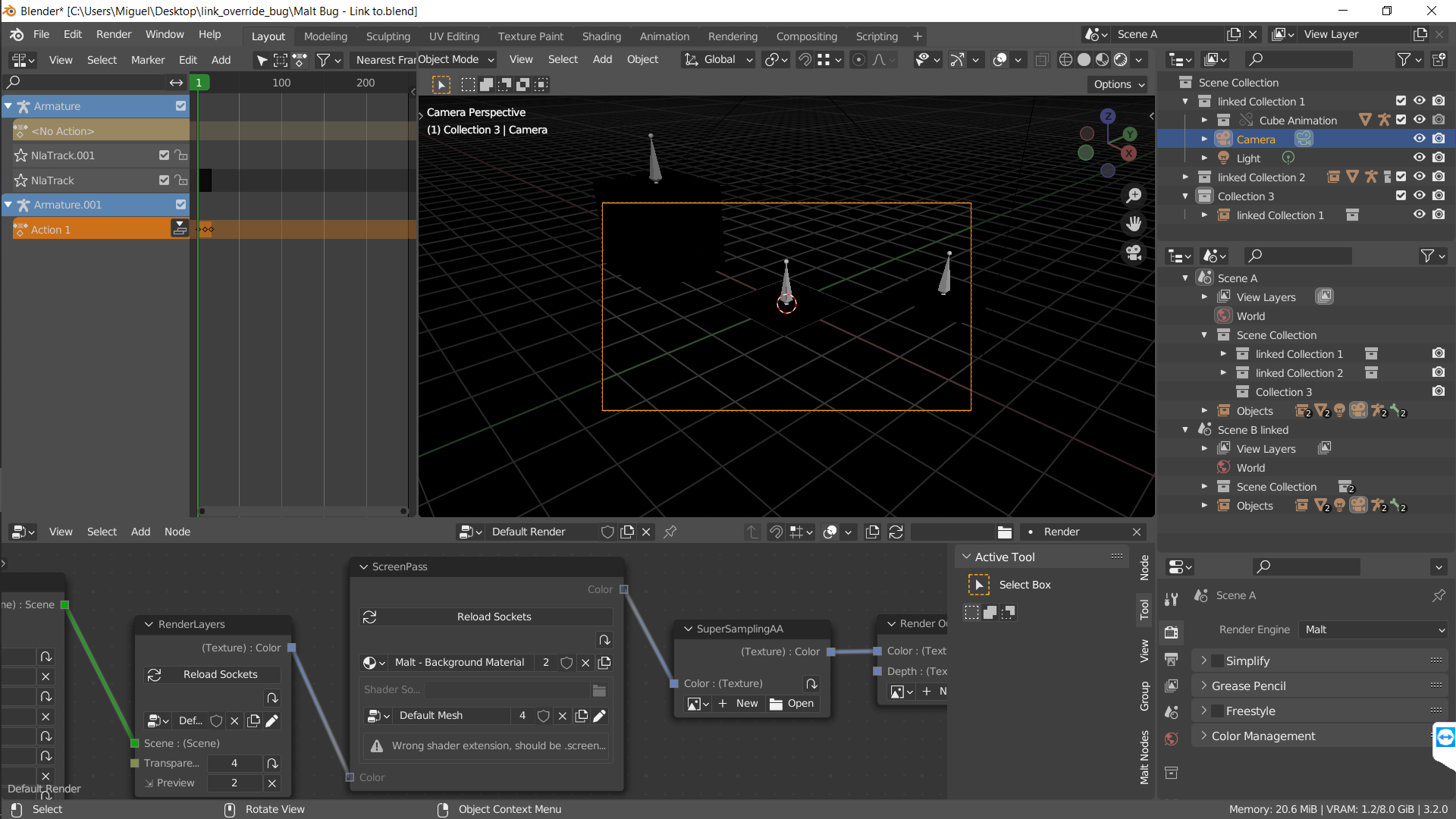
Task: Click the Light bulb icon in the outliner
Action: coord(1224,158)
